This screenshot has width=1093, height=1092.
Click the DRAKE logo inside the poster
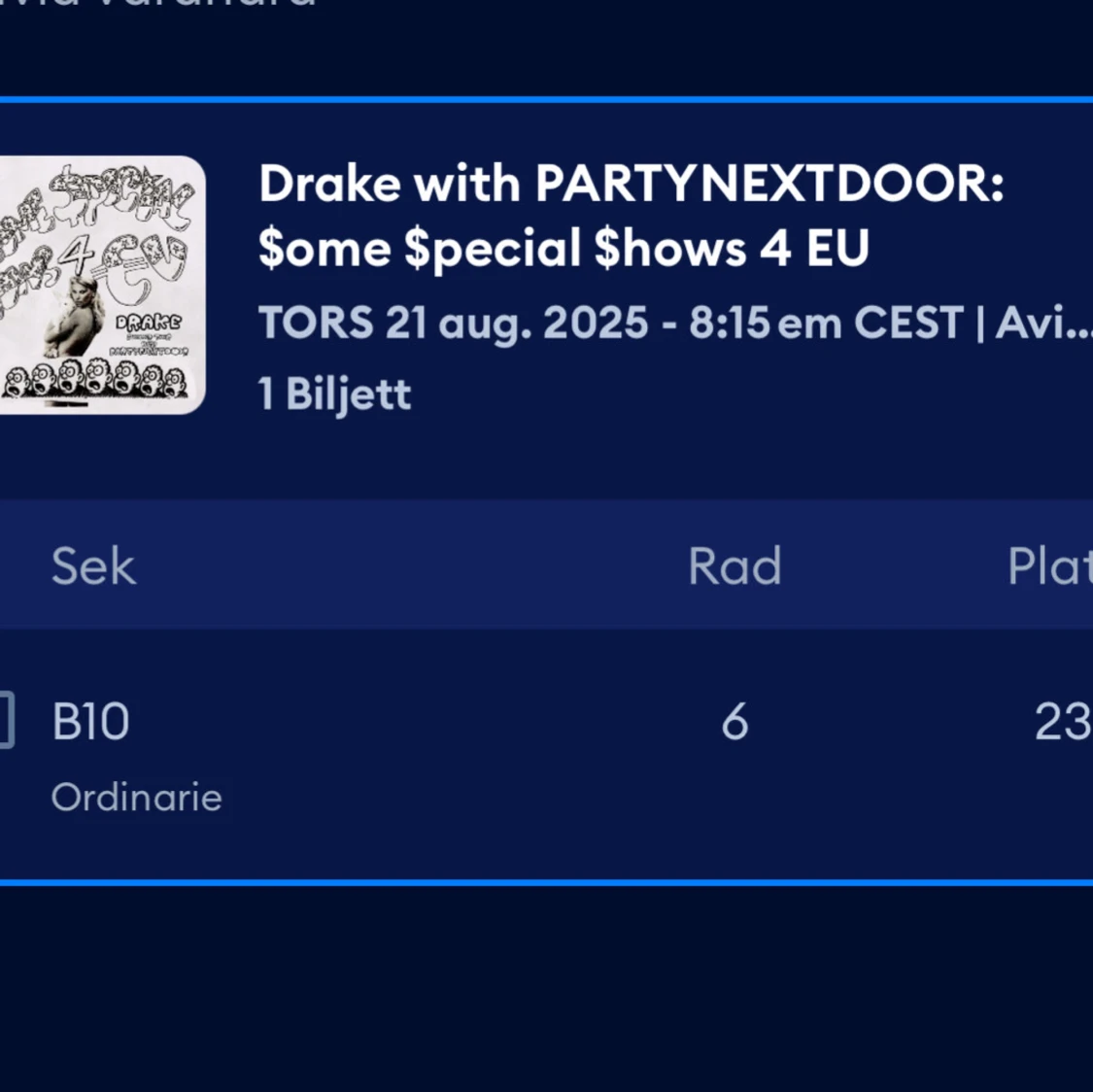[148, 323]
